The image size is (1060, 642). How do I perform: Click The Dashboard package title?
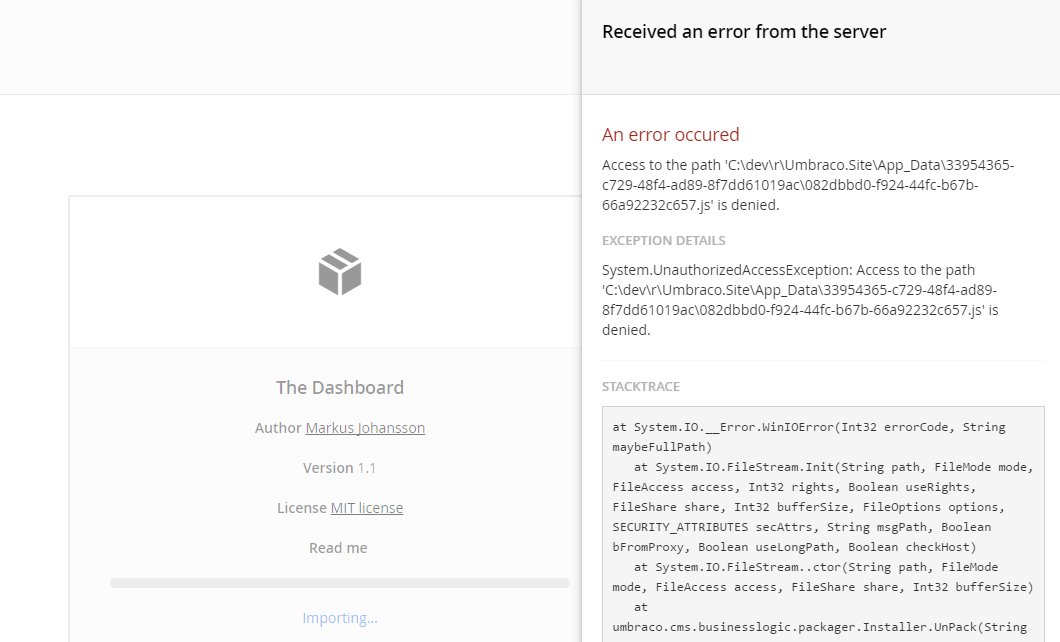pyautogui.click(x=340, y=387)
